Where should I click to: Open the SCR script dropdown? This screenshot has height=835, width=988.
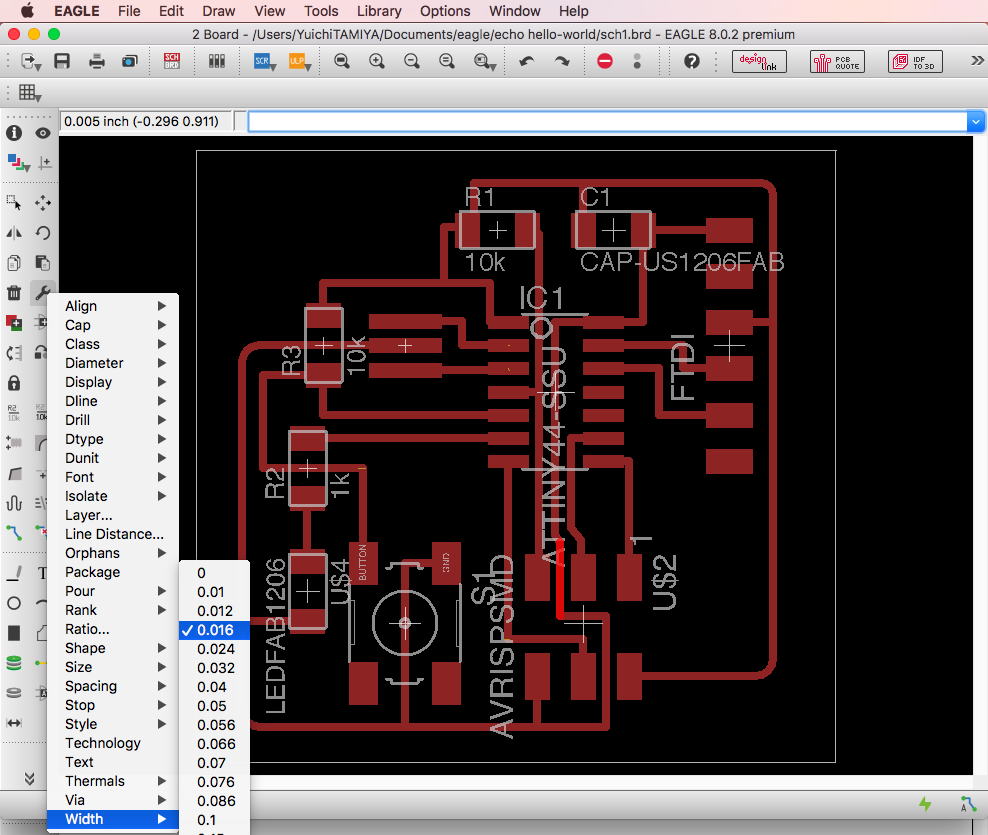[x=273, y=65]
